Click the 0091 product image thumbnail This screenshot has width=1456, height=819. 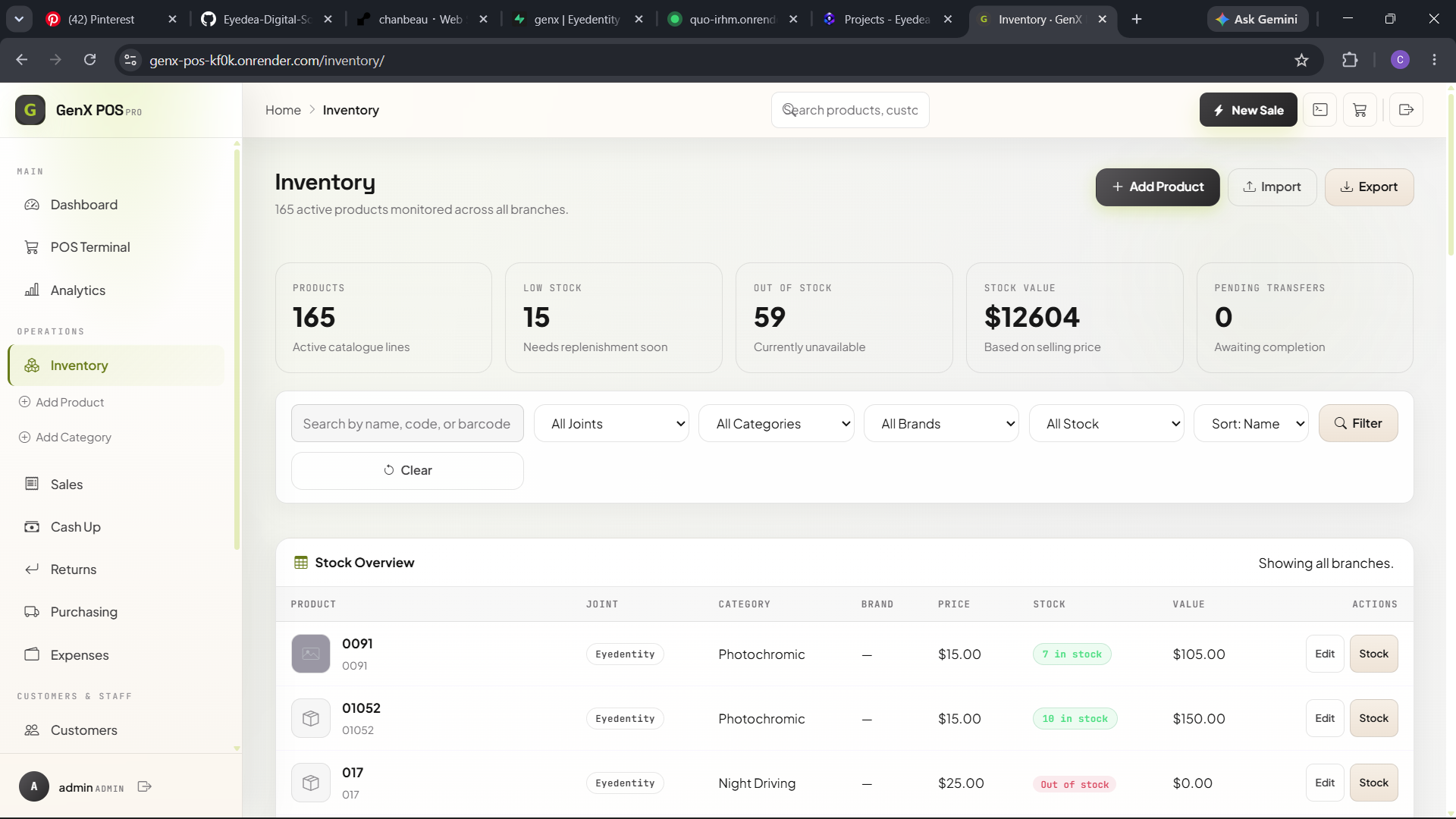[x=311, y=654]
